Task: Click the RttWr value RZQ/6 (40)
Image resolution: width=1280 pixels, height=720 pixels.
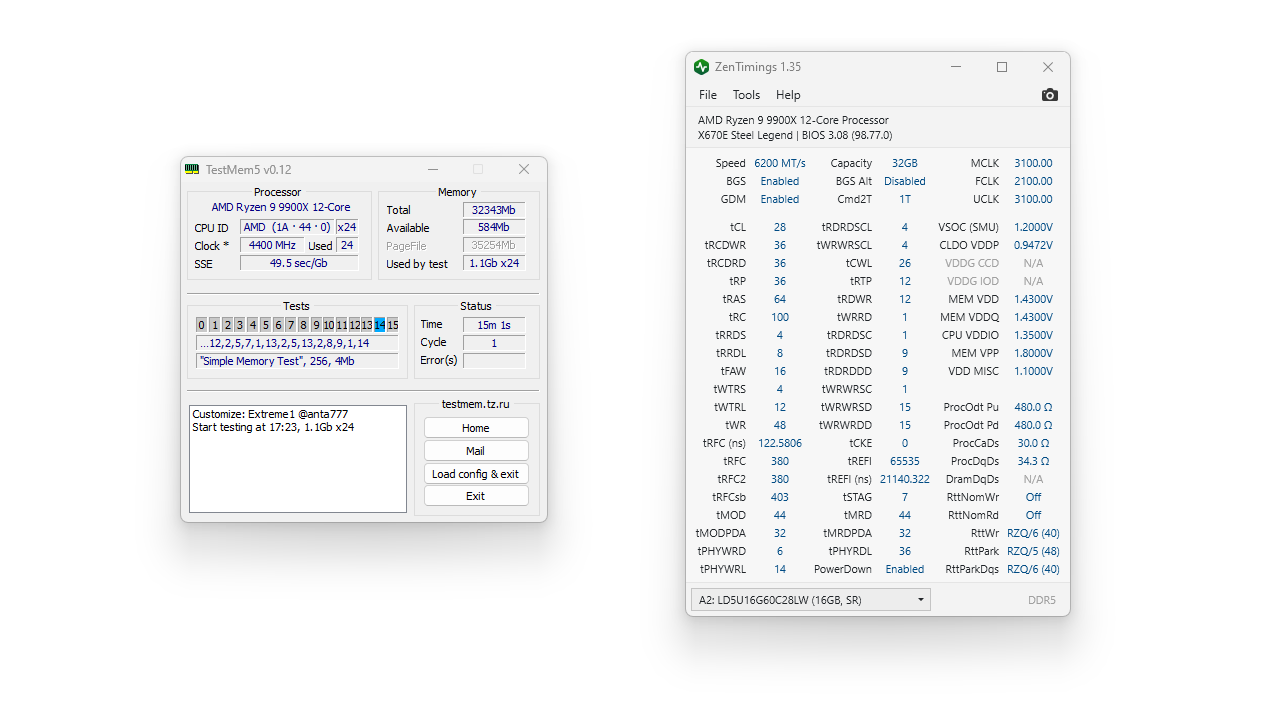Action: tap(1033, 533)
